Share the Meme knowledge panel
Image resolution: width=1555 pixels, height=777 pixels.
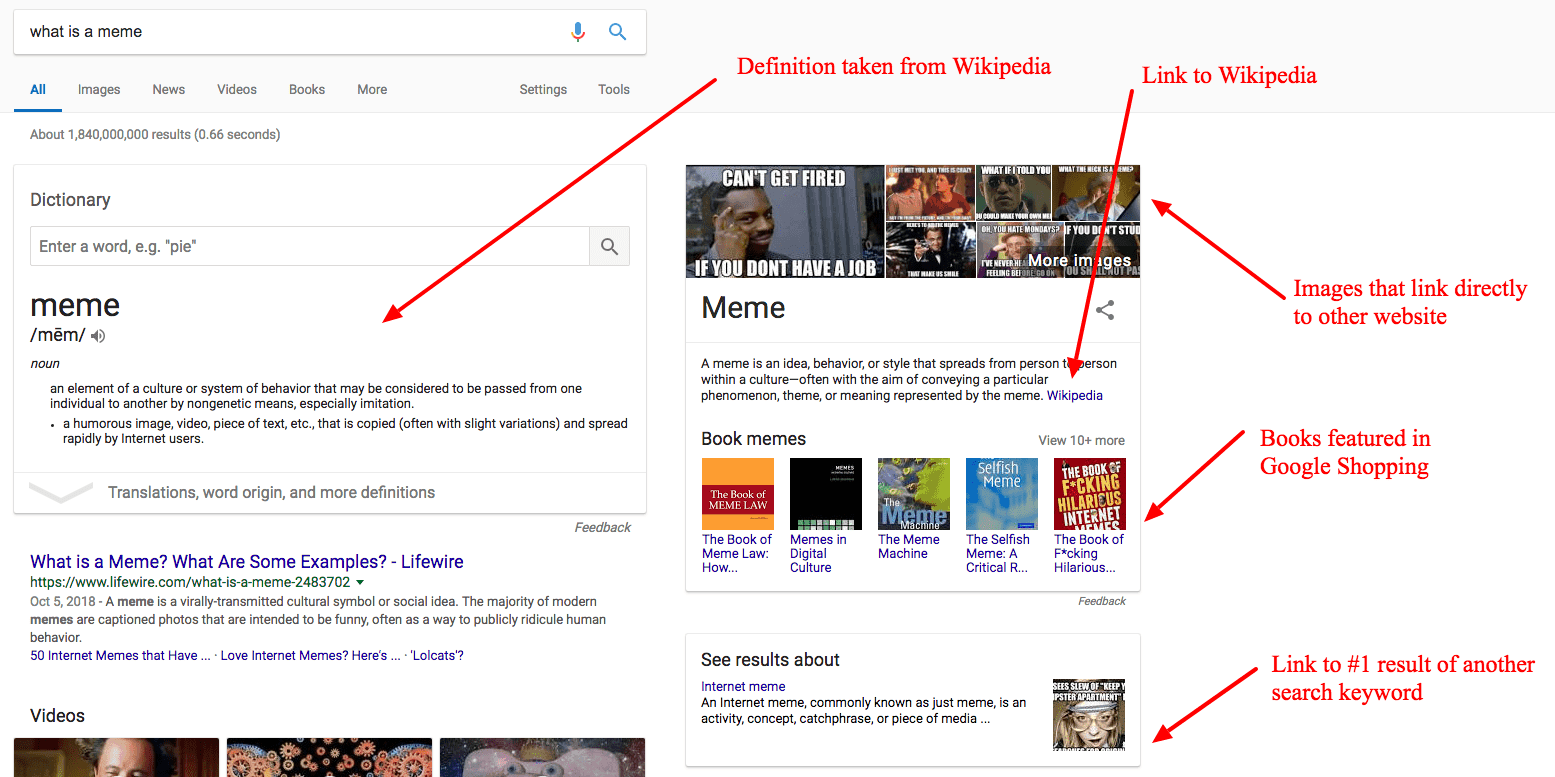[x=1105, y=310]
